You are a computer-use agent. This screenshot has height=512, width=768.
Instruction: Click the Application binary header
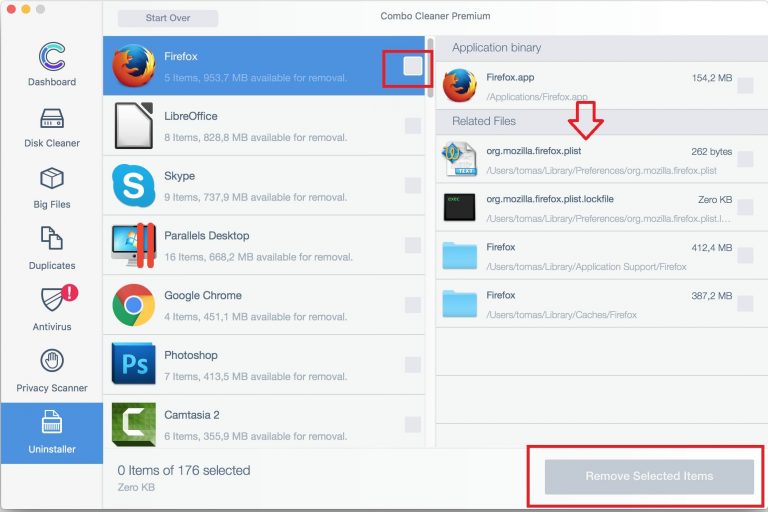(x=496, y=48)
